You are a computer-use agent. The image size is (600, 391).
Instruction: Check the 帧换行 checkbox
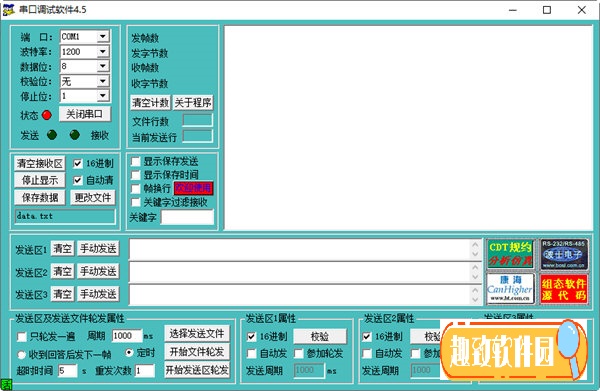point(136,189)
